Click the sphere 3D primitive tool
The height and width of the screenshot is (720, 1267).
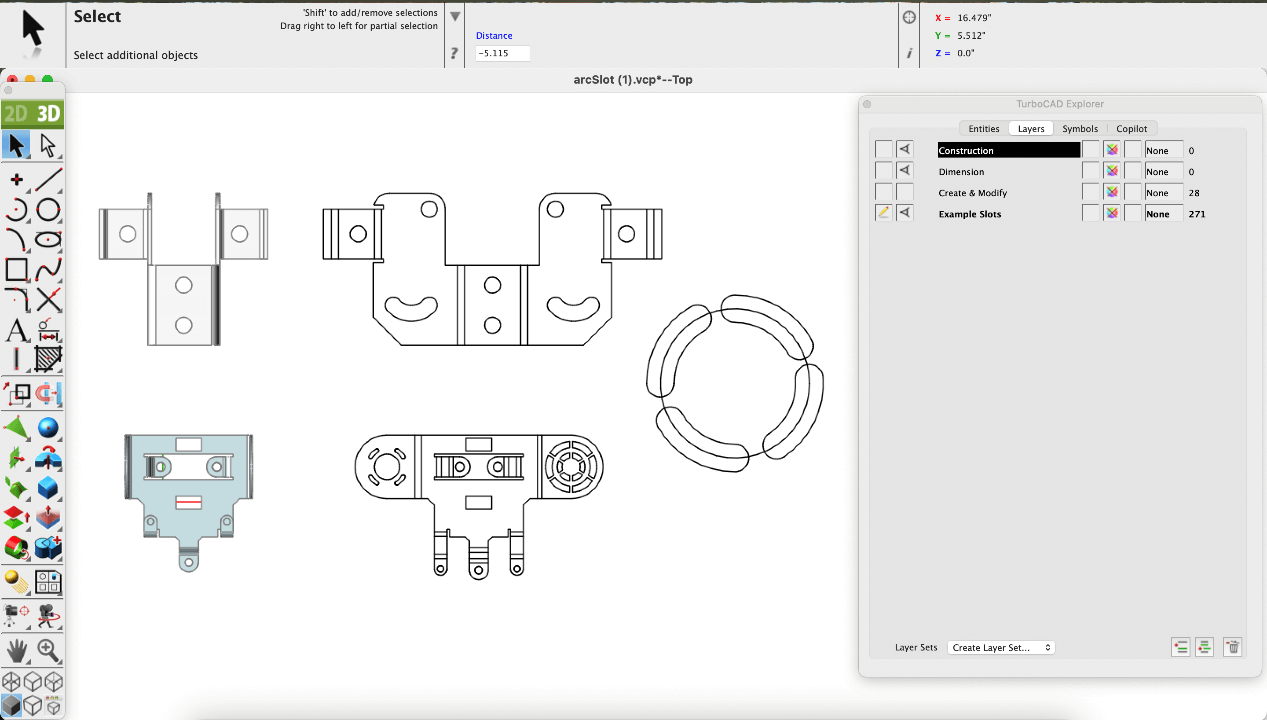(48, 428)
